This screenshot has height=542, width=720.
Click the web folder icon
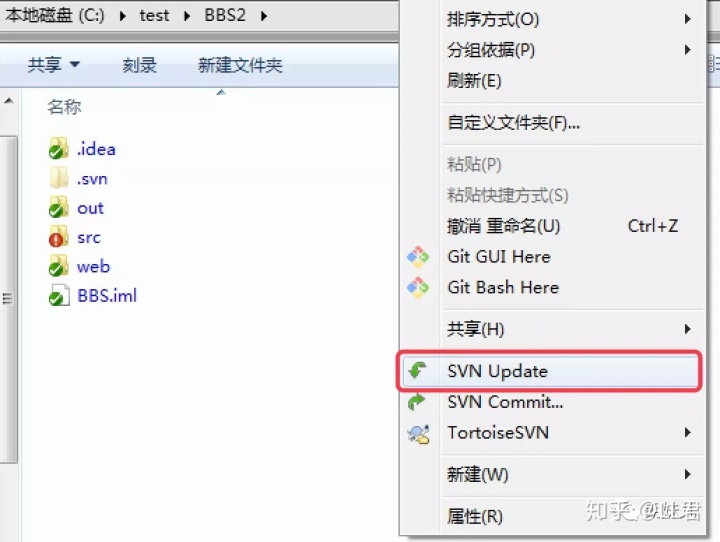[x=58, y=266]
